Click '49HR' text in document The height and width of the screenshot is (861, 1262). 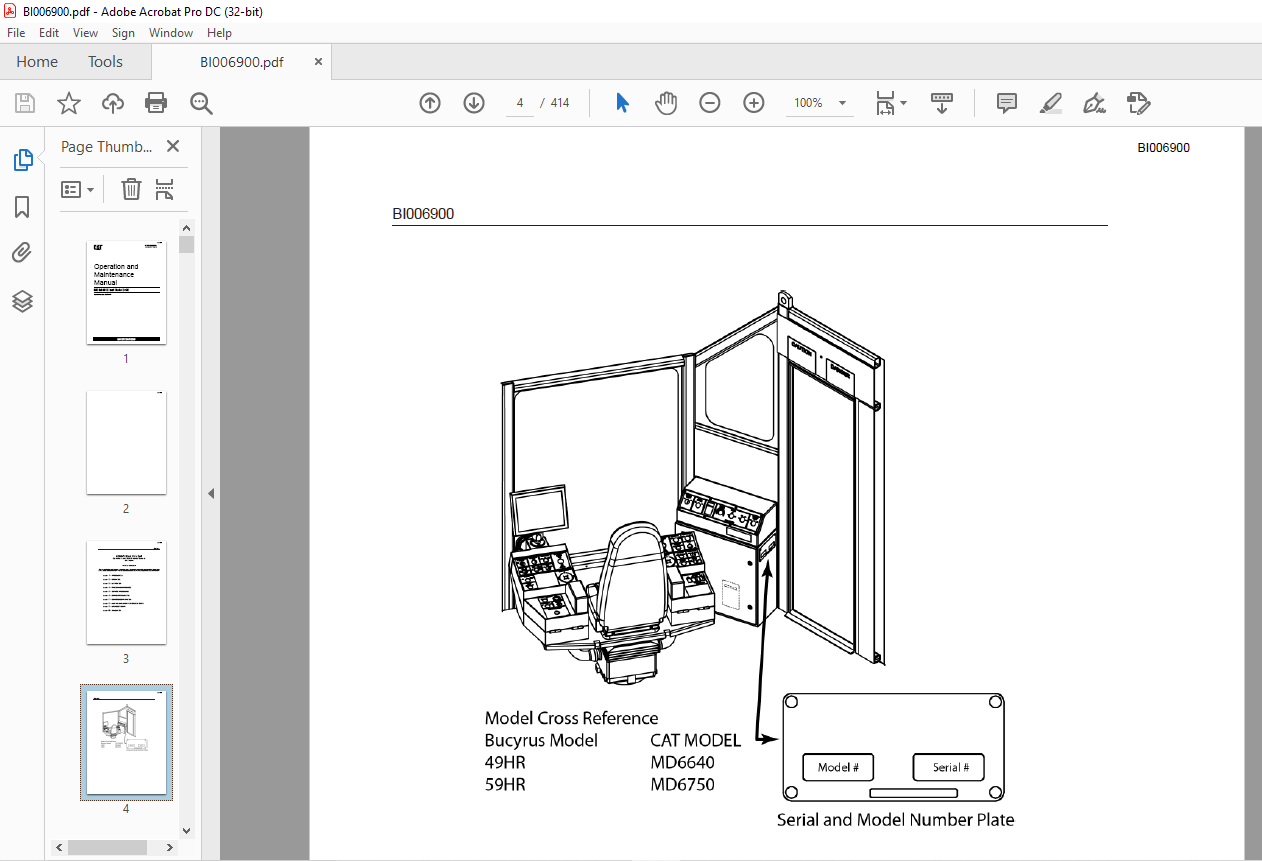coord(505,762)
